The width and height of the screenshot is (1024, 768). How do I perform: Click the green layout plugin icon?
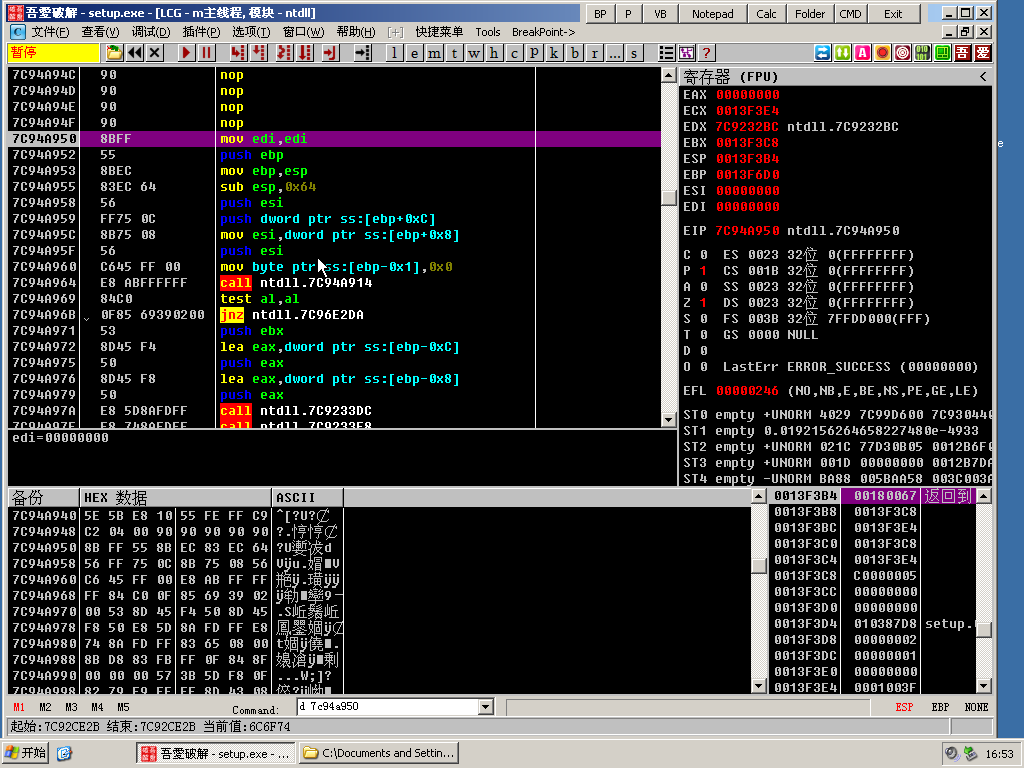pos(942,53)
